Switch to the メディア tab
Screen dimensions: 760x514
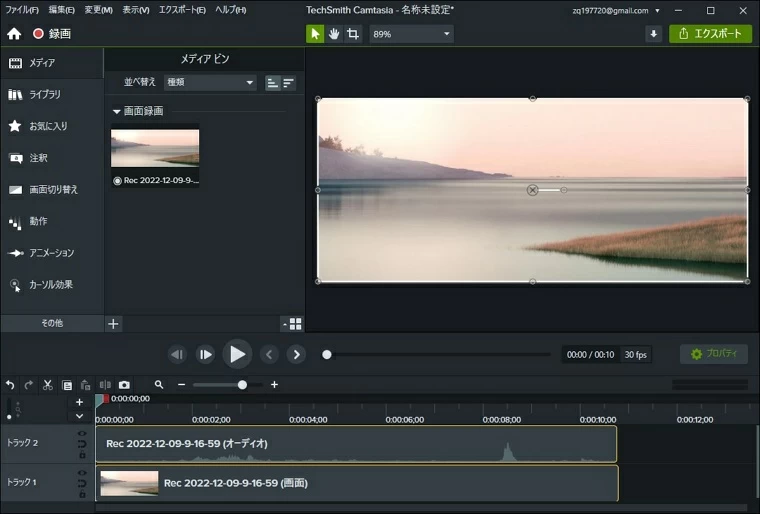[x=52, y=63]
